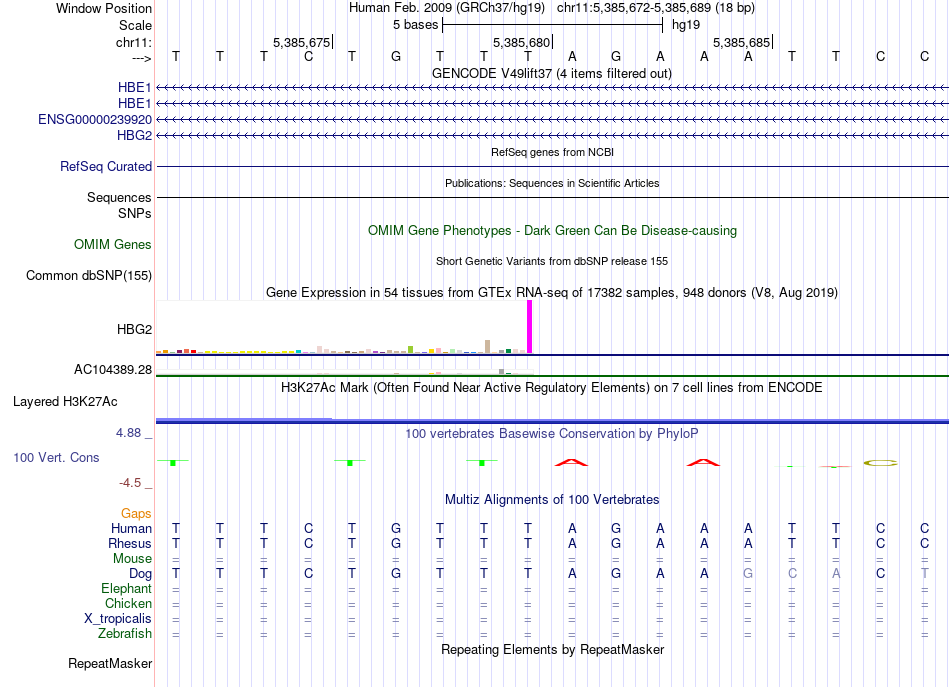This screenshot has height=687, width=950.
Task: Open the ENSG00000239920 gene label
Action: 95,119
